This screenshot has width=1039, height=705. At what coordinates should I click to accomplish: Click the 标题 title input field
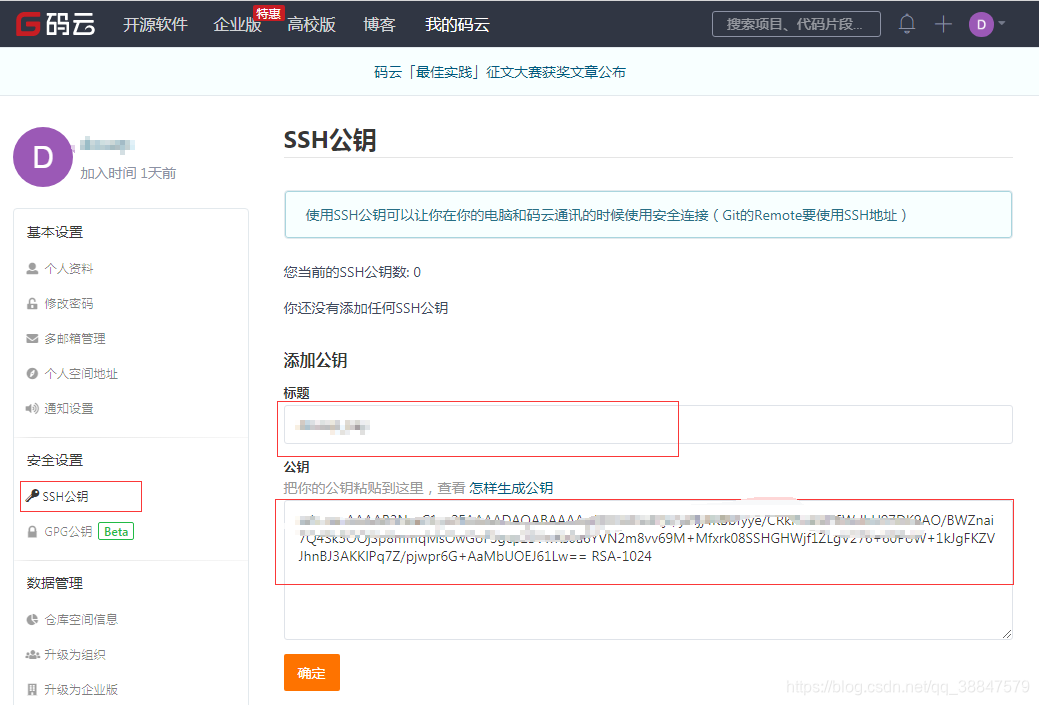(x=648, y=425)
